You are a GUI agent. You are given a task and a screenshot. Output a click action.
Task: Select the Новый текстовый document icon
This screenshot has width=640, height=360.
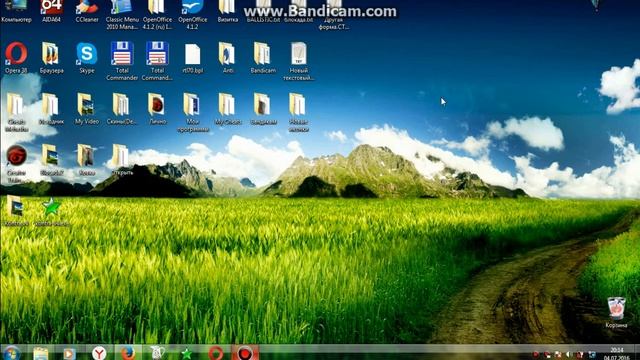click(x=298, y=61)
